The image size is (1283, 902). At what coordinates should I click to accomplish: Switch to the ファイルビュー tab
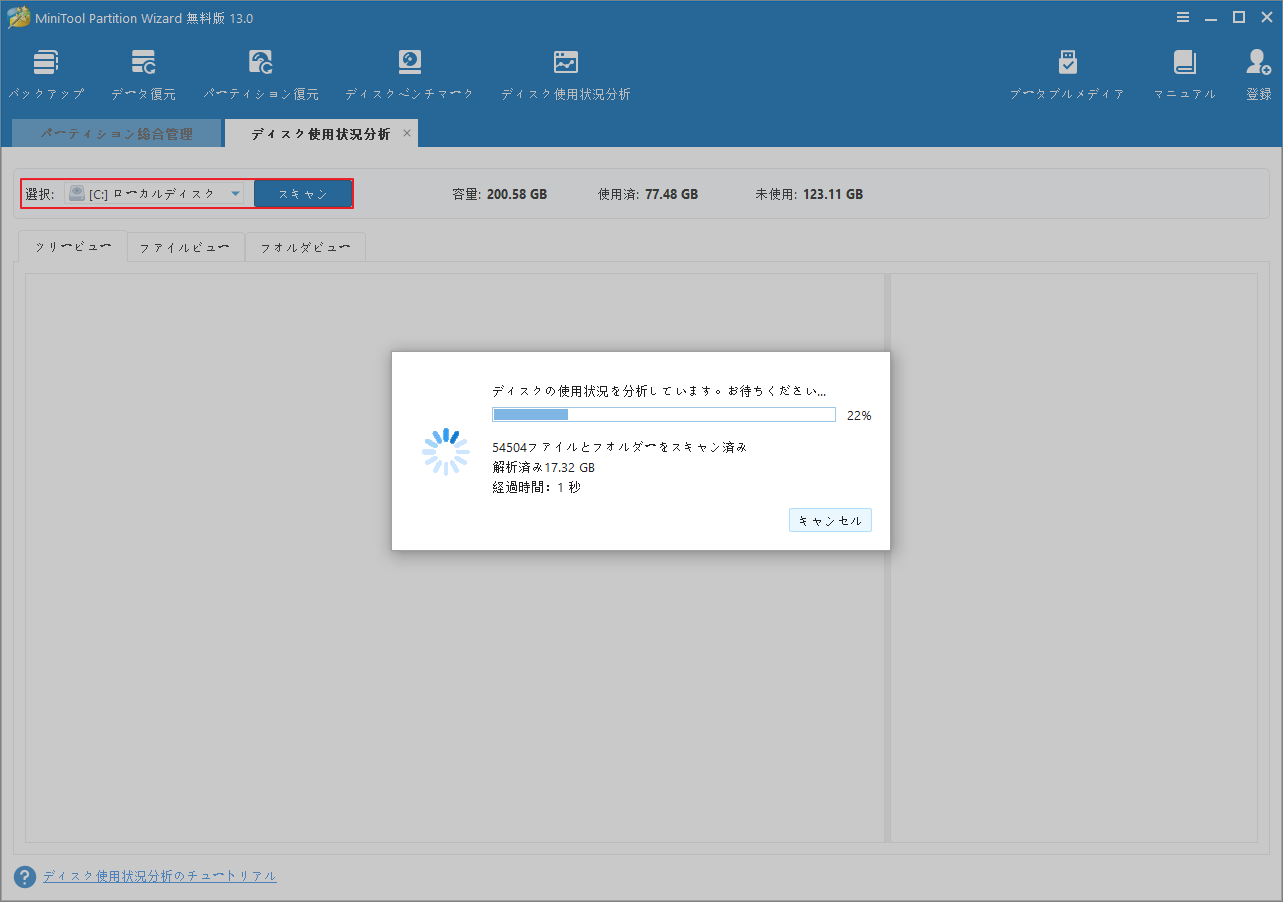(185, 246)
